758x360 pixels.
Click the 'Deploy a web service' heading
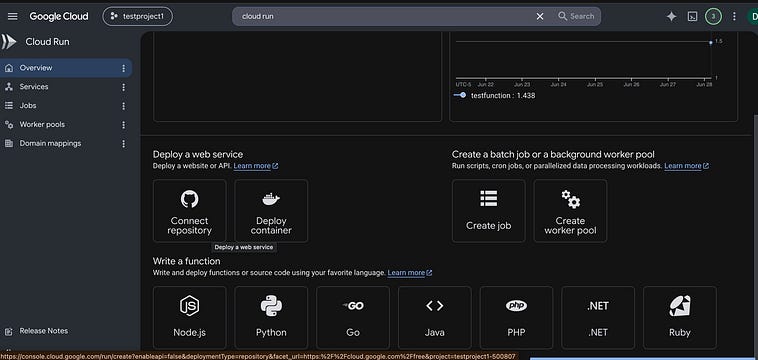(x=198, y=155)
